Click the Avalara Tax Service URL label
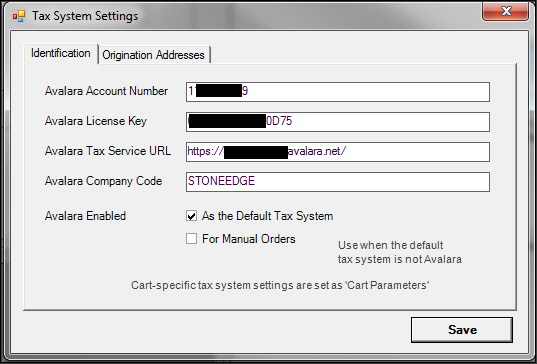This screenshot has height=364, width=537. [x=108, y=151]
